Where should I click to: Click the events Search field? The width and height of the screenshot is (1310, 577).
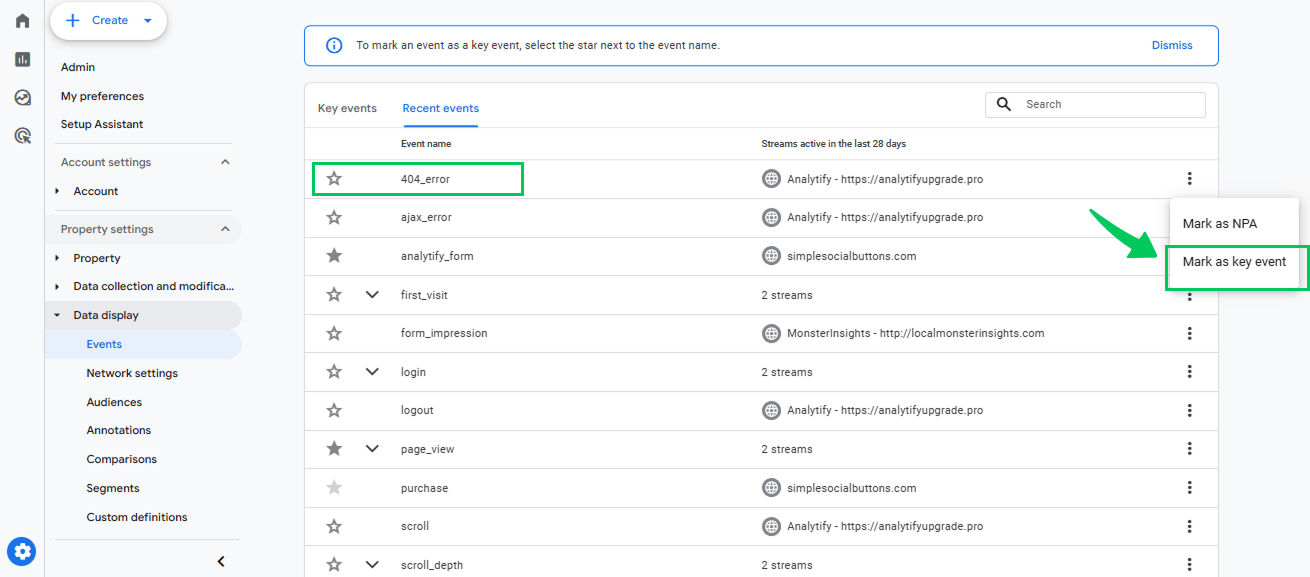[1095, 104]
